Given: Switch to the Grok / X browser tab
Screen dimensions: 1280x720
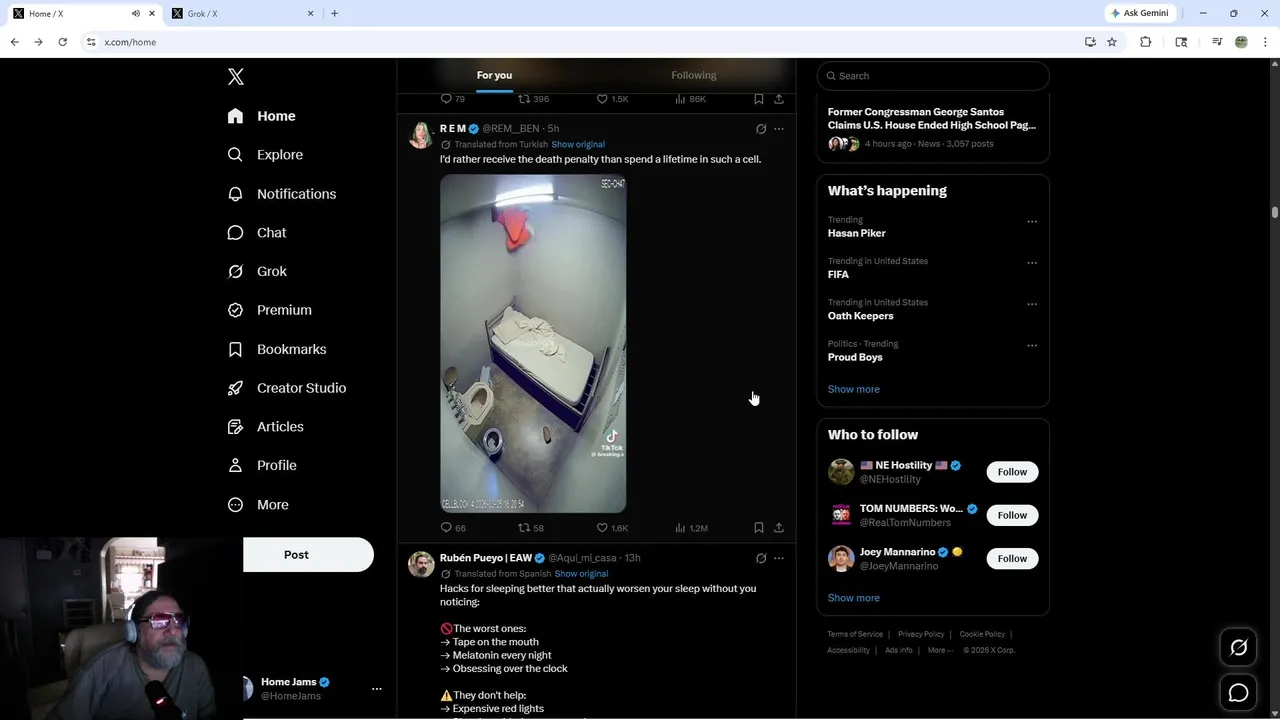Looking at the screenshot, I should 243,14.
